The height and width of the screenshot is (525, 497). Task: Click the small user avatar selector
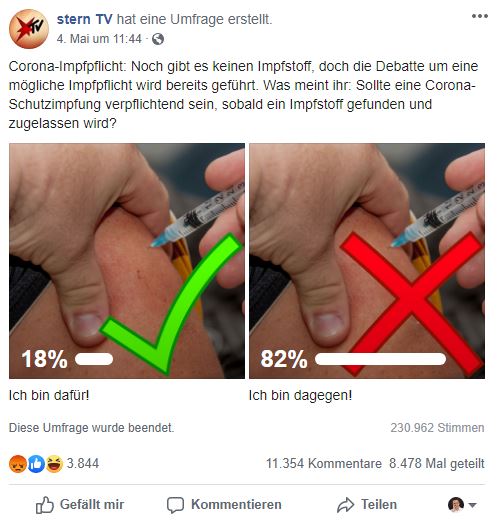point(456,505)
